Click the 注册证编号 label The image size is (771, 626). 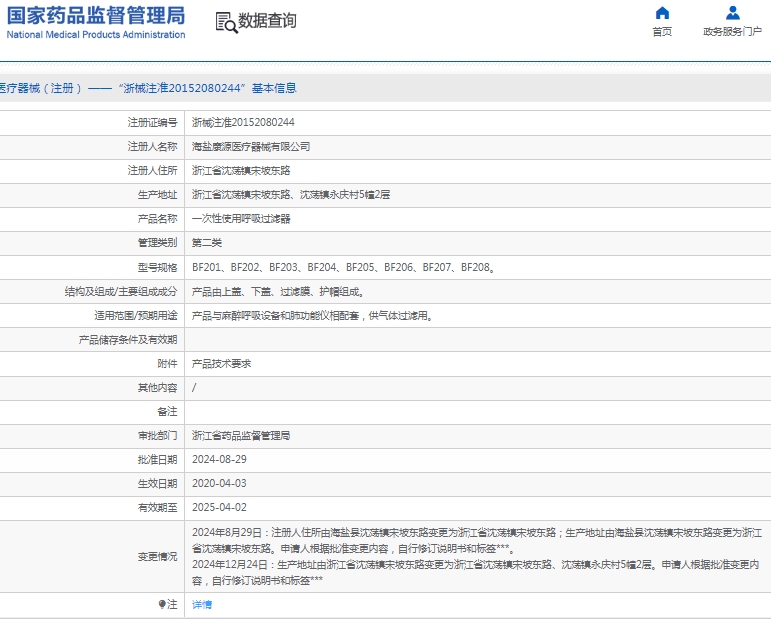click(x=152, y=122)
